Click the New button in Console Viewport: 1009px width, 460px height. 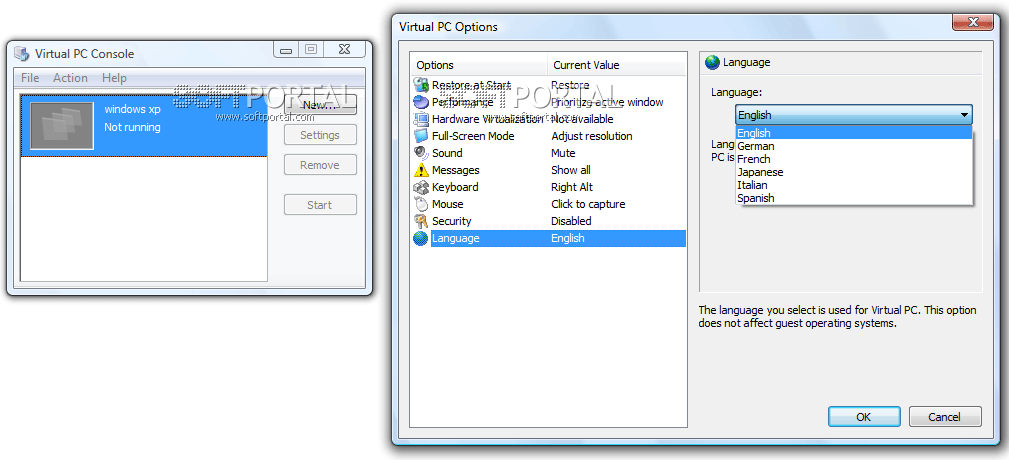point(320,105)
